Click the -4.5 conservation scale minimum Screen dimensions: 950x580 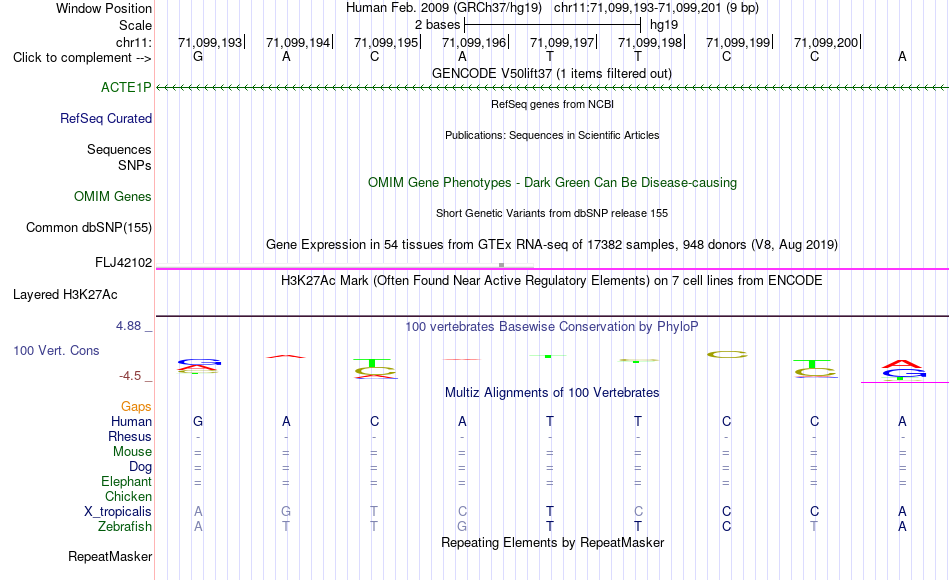[x=130, y=376]
